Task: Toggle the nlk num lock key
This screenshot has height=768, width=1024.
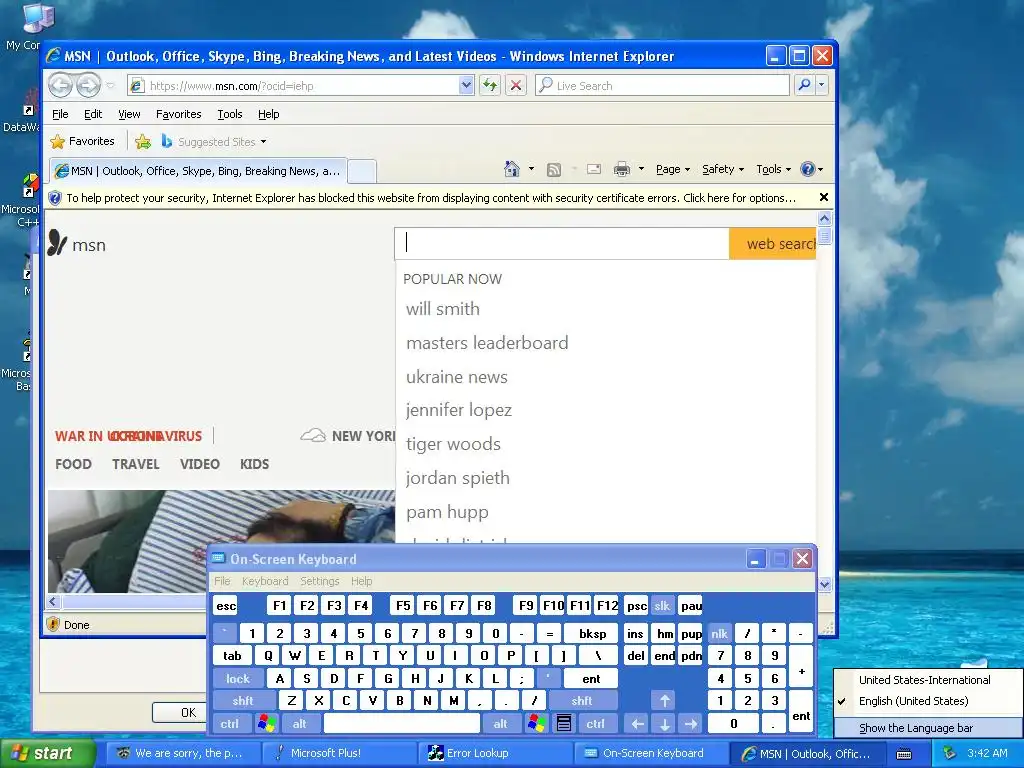Action: point(719,633)
